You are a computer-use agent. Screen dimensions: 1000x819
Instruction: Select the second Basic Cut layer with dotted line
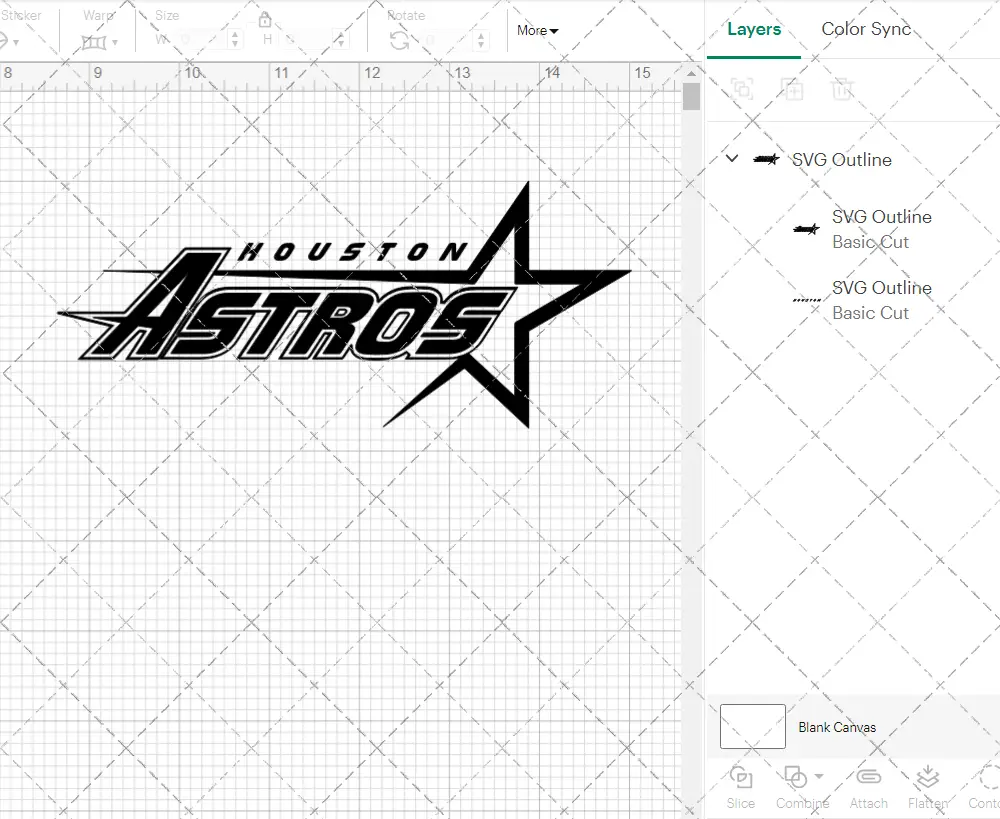click(x=881, y=300)
